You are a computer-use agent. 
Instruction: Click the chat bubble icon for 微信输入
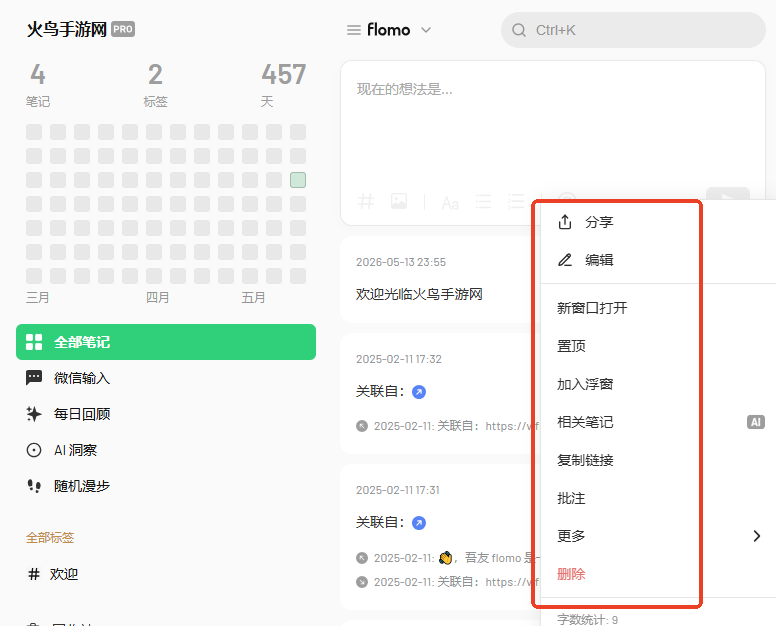34,378
